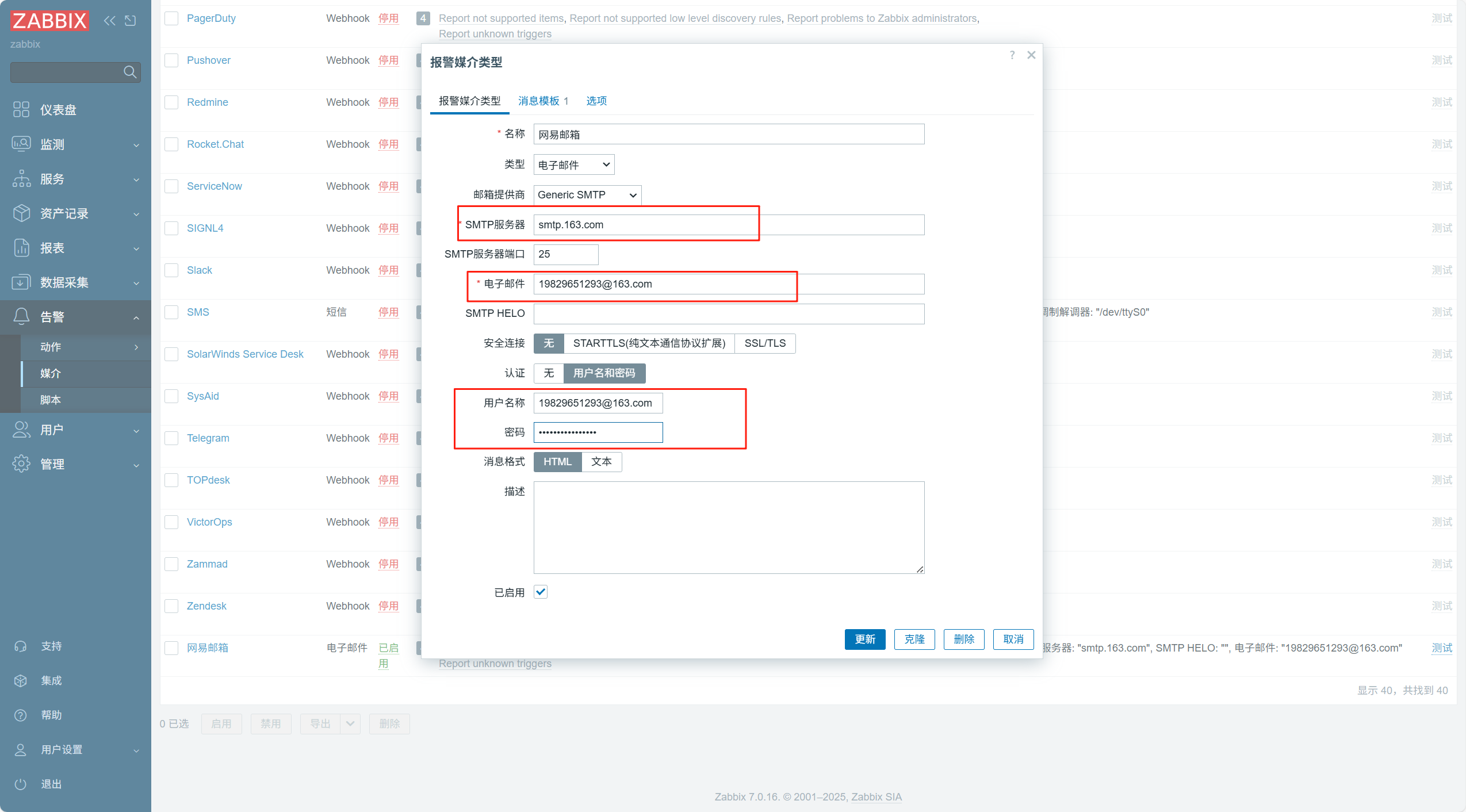The image size is (1466, 812).
Task: Click the dialog help question mark
Action: coord(1012,55)
